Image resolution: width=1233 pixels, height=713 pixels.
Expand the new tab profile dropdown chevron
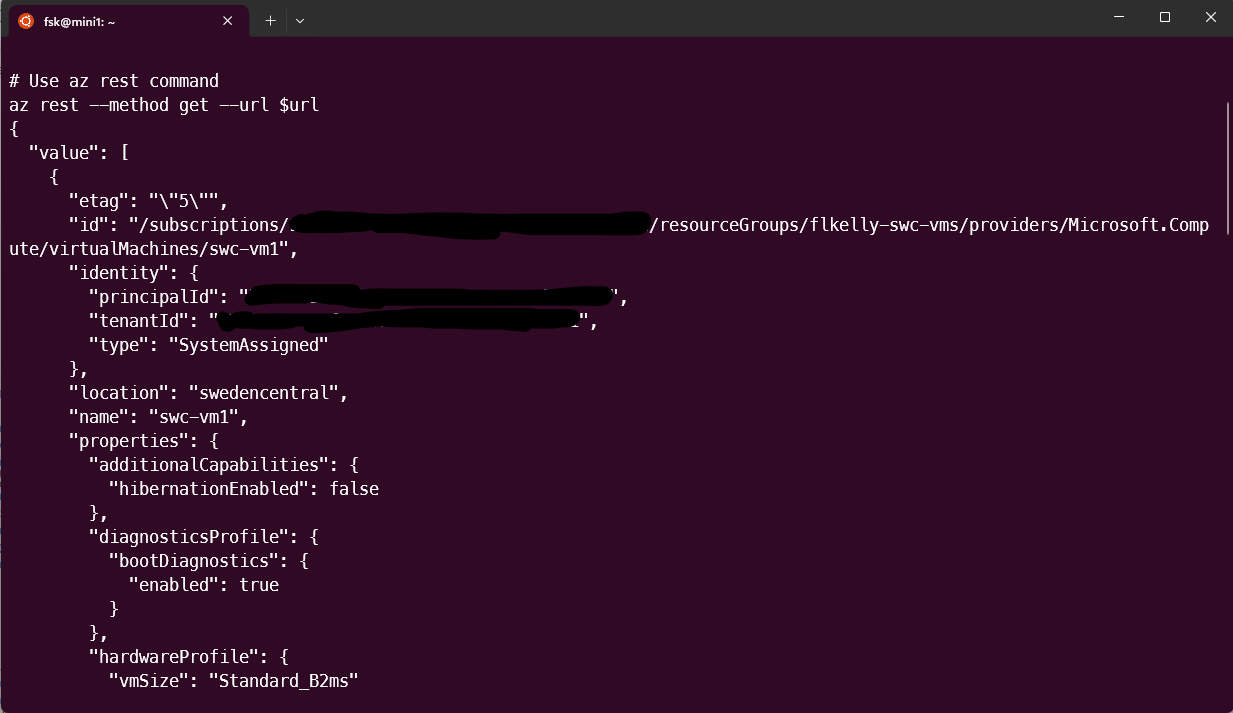pos(300,20)
